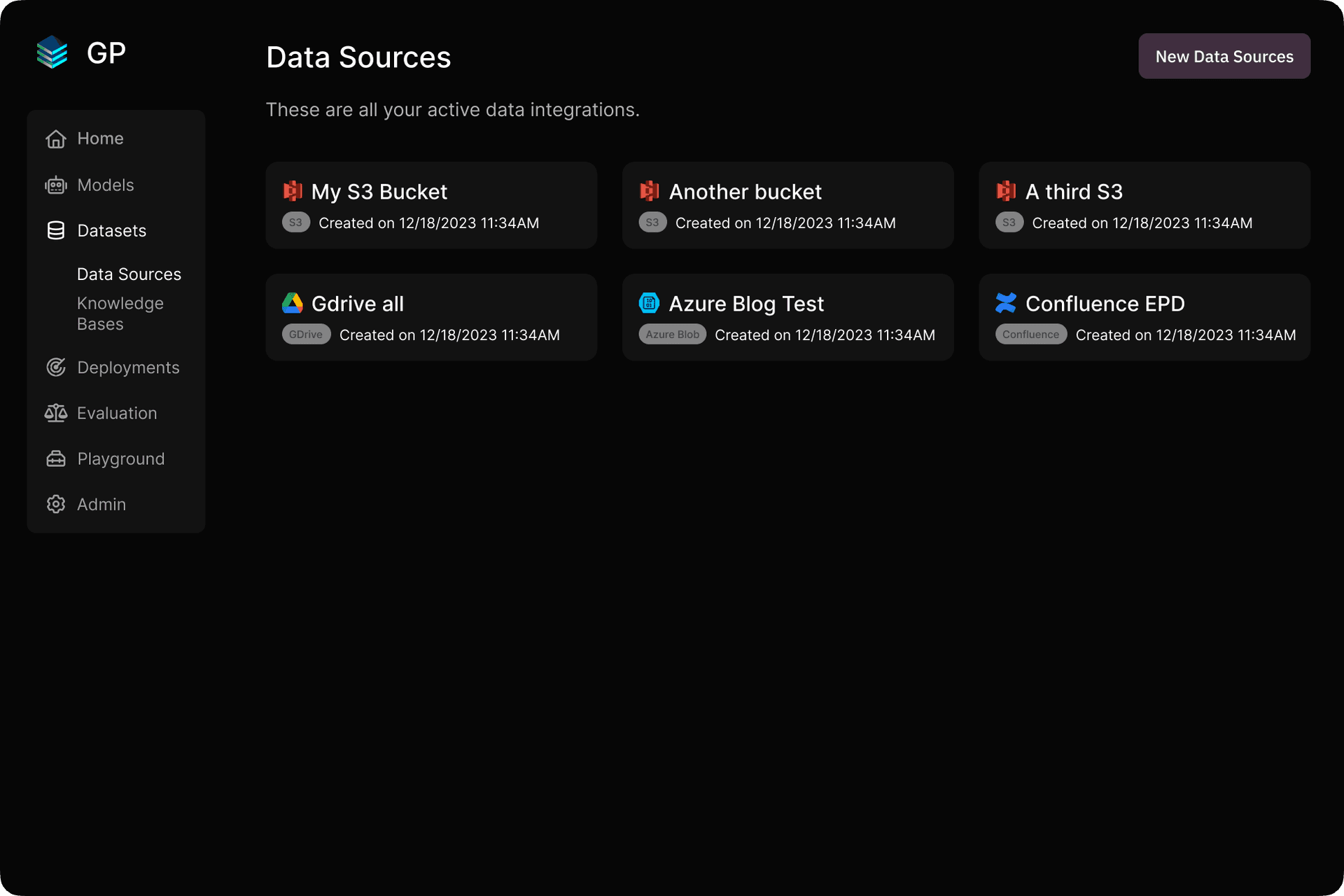Open the My S3 Bucket card

[430, 205]
